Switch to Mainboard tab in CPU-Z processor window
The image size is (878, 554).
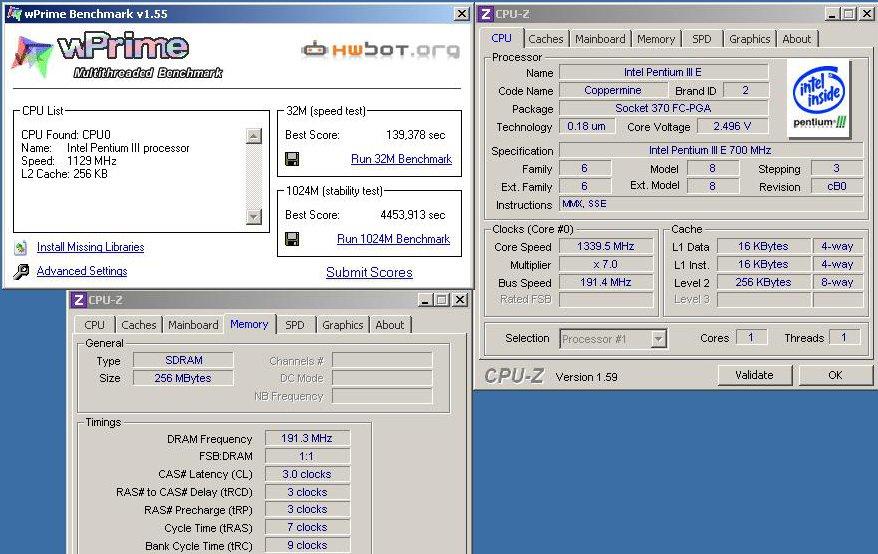click(600, 39)
